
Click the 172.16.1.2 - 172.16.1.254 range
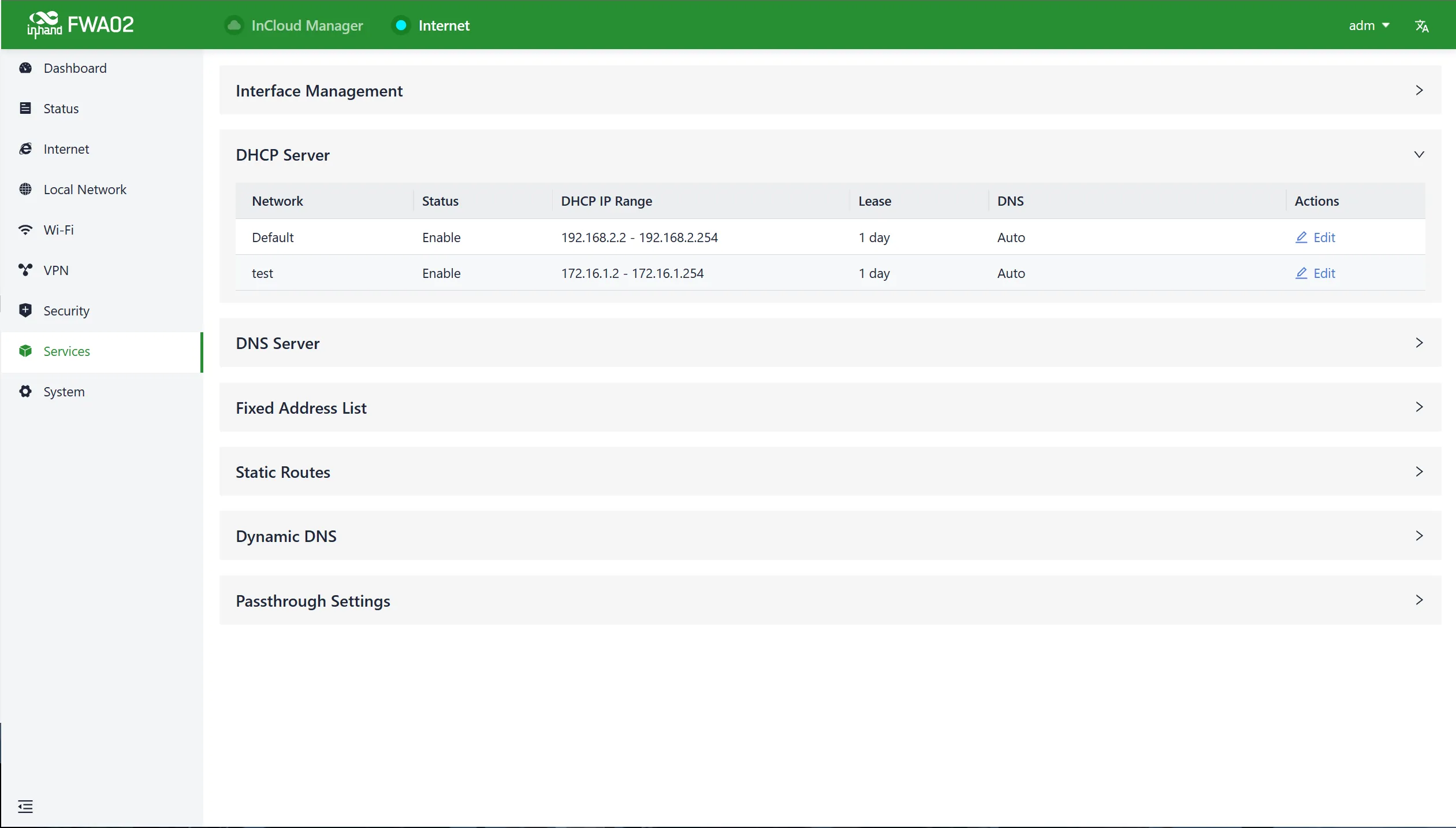tap(632, 273)
